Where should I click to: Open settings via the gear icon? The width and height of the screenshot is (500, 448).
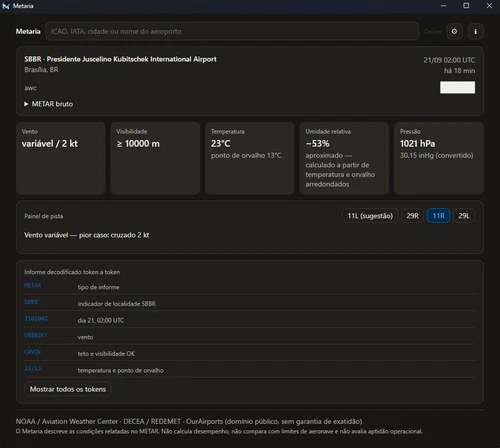point(454,31)
